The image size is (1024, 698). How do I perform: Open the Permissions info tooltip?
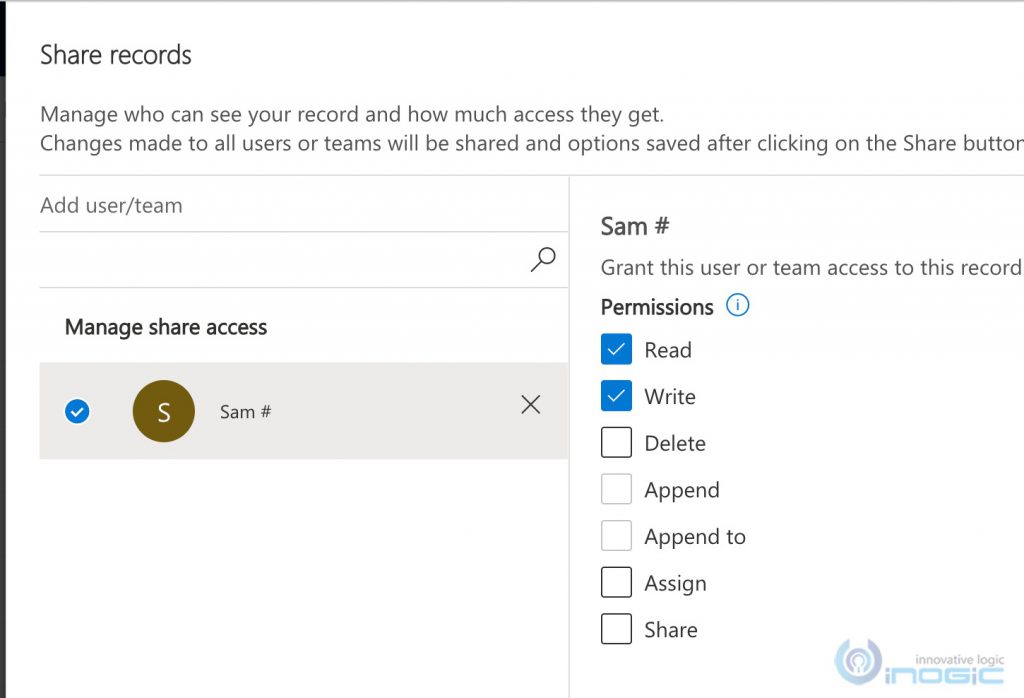(x=737, y=306)
